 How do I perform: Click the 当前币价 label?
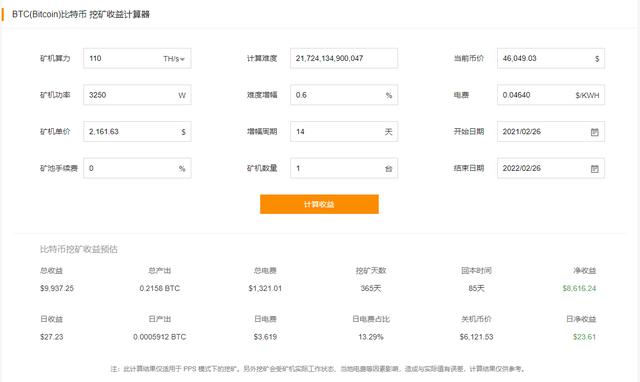coord(469,58)
